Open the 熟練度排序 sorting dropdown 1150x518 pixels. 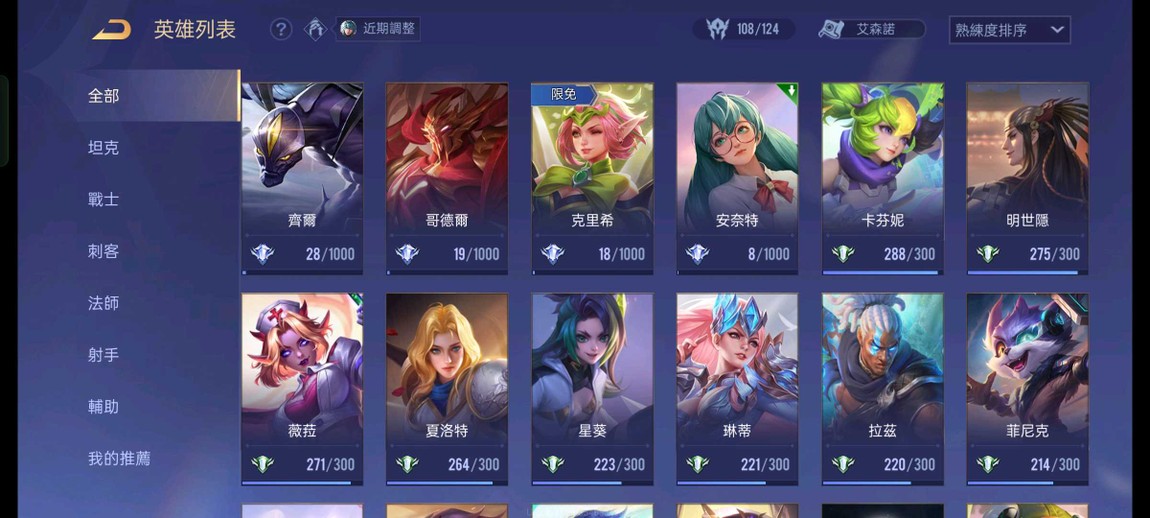[x=1009, y=30]
